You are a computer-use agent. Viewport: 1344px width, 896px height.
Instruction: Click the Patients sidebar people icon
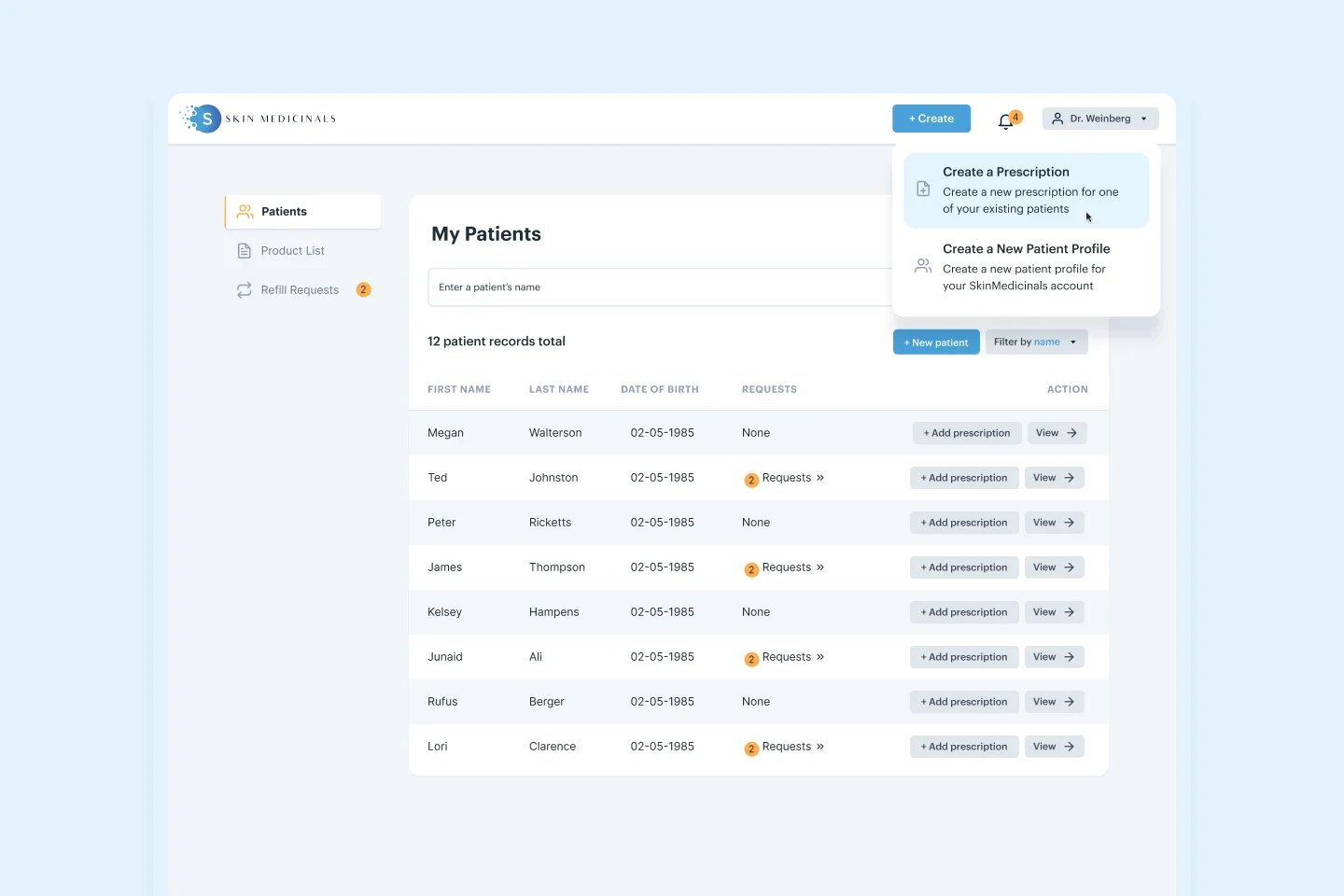point(245,212)
